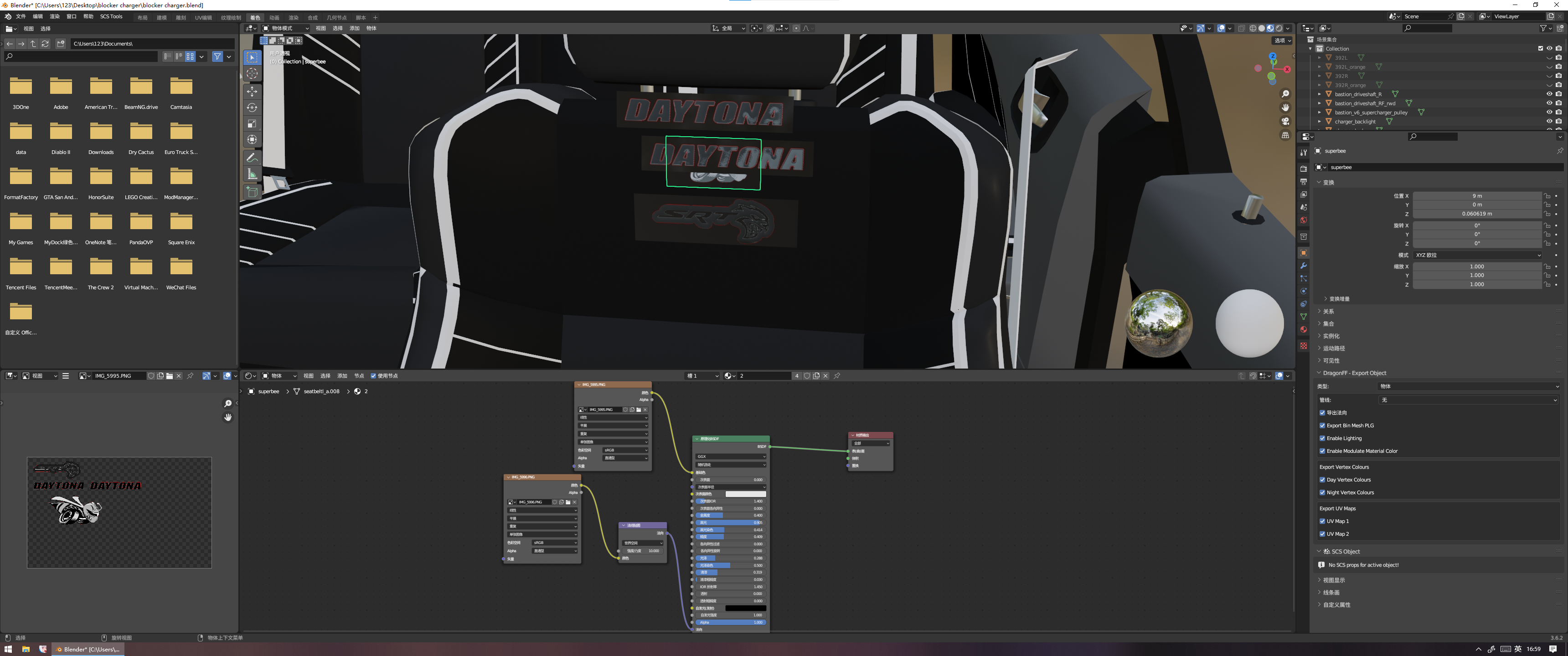
Task: Open the World properties tab
Action: point(1303,220)
